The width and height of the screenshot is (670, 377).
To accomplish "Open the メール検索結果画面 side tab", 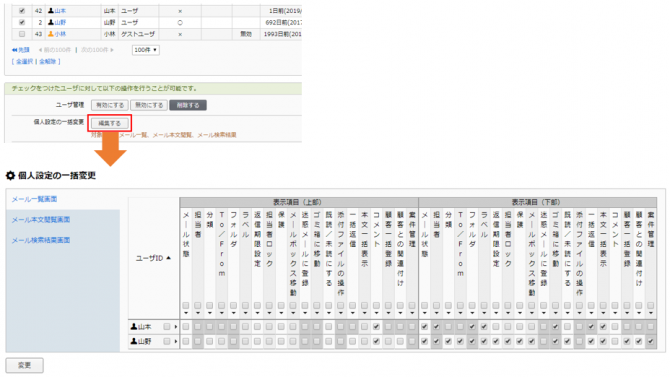I will [41, 240].
